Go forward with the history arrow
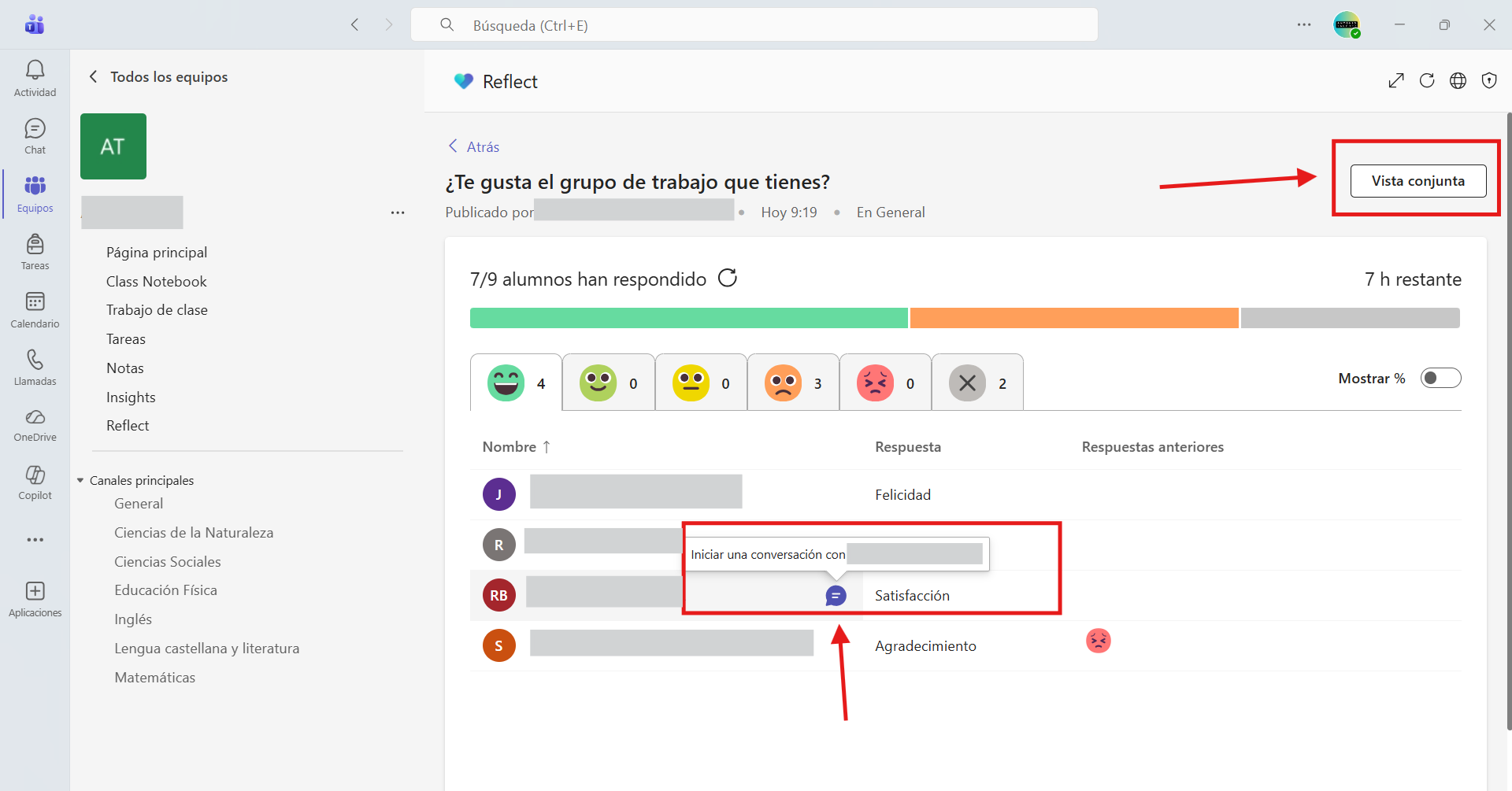The image size is (1512, 791). (x=389, y=24)
